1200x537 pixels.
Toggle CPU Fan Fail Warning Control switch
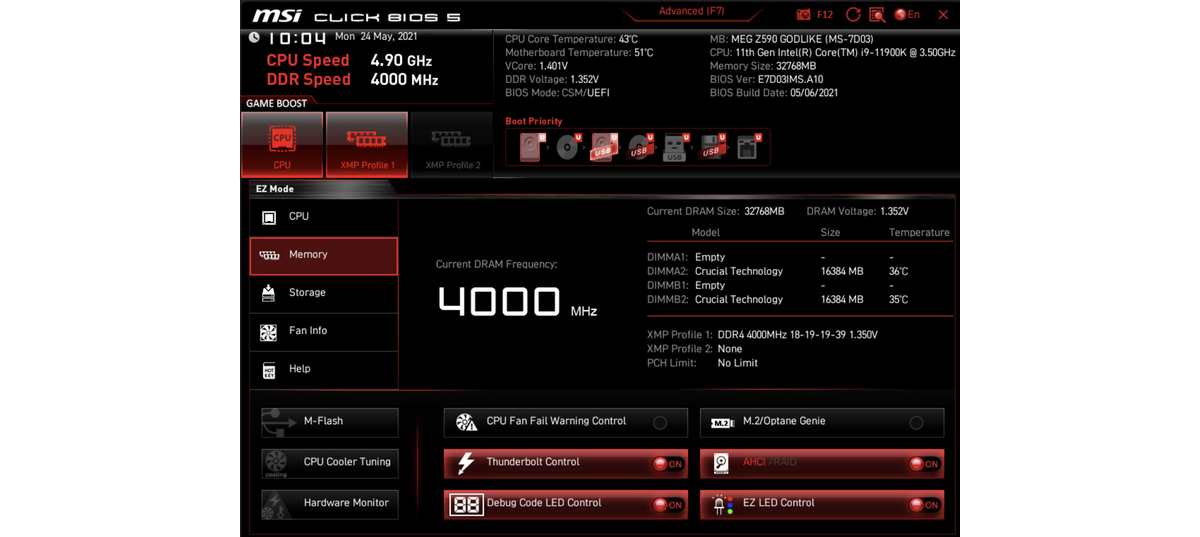pyautogui.click(x=660, y=423)
